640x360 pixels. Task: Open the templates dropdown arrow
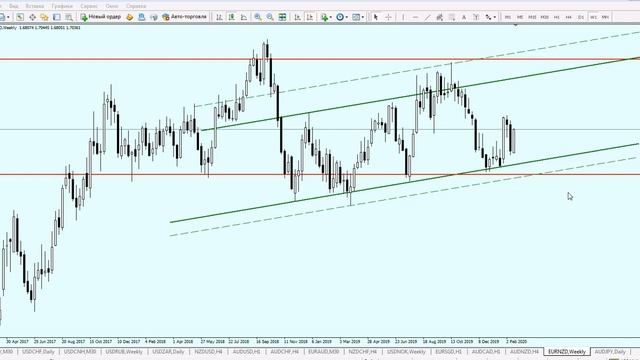[363, 17]
